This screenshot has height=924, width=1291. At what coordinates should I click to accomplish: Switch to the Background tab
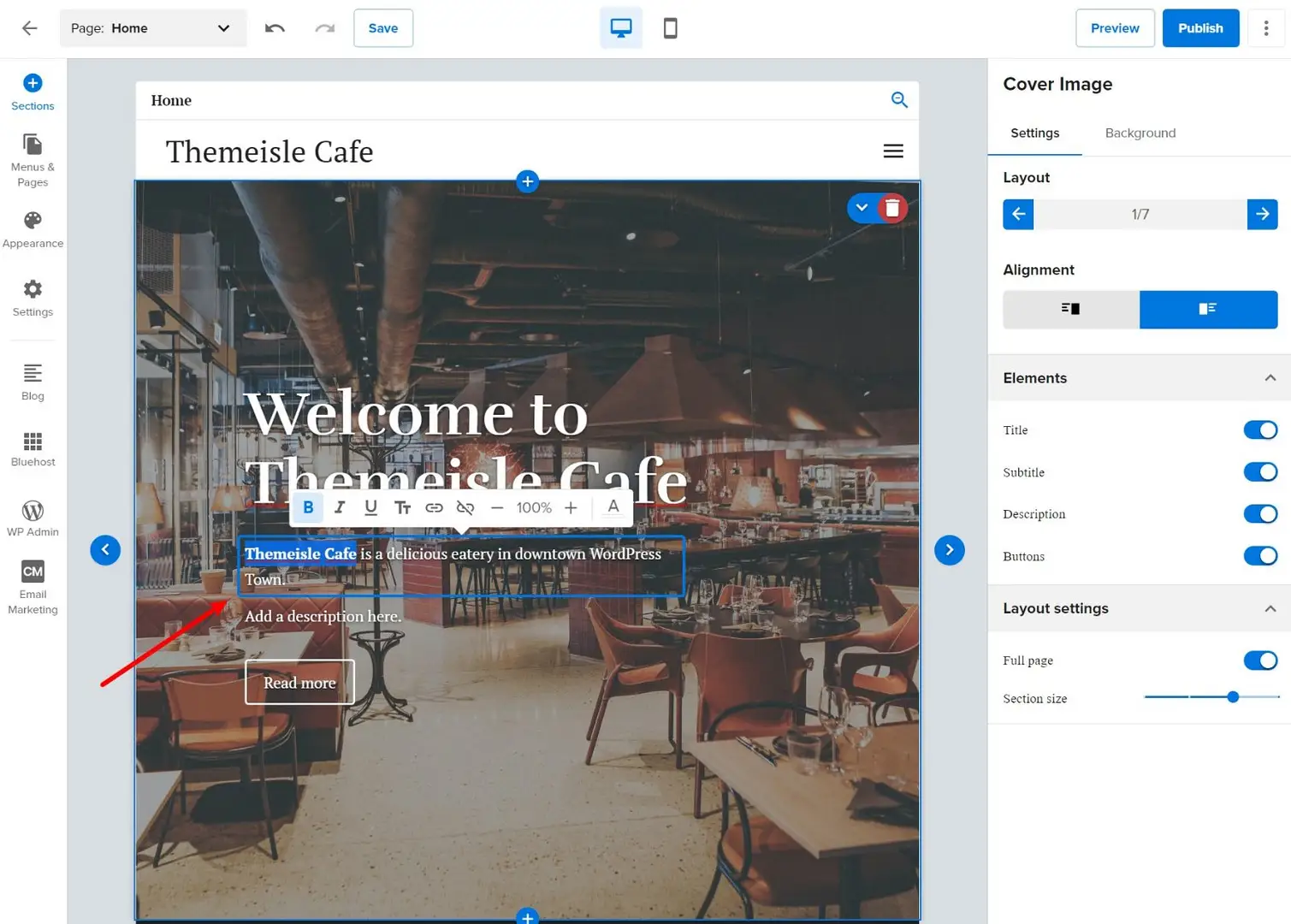click(1140, 133)
